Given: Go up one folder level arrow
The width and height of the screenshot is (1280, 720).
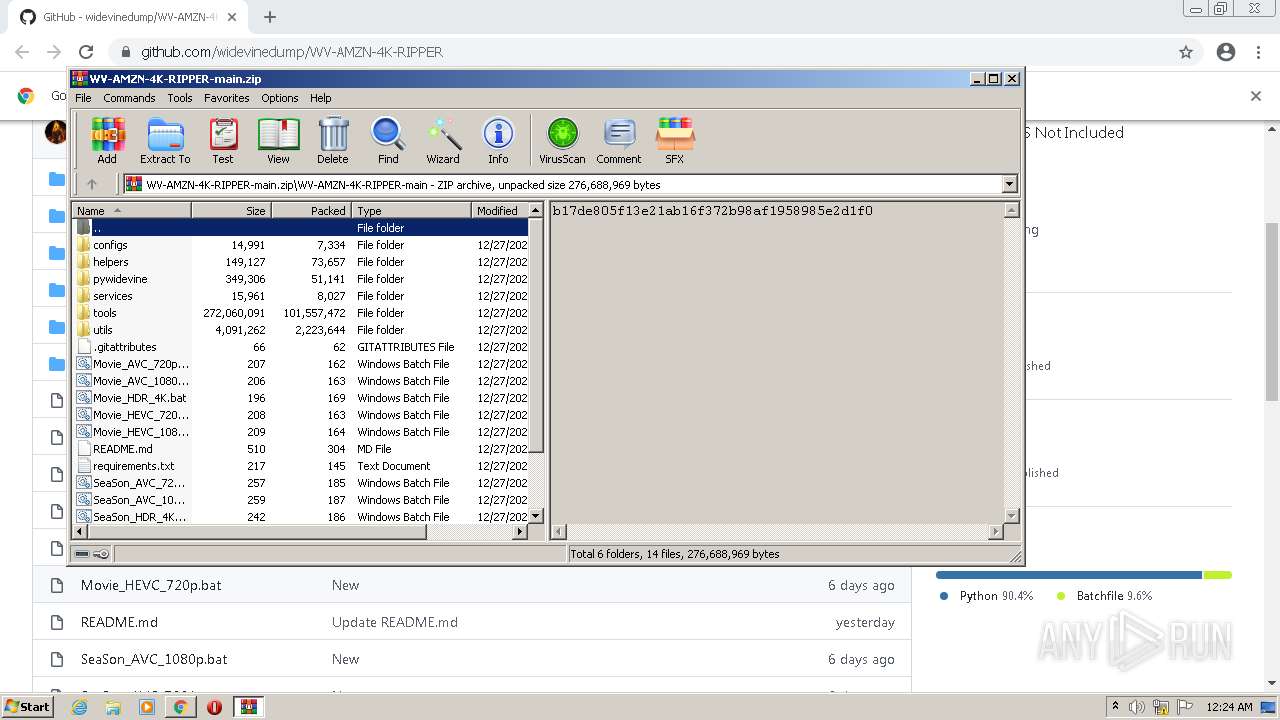Looking at the screenshot, I should pyautogui.click(x=92, y=184).
